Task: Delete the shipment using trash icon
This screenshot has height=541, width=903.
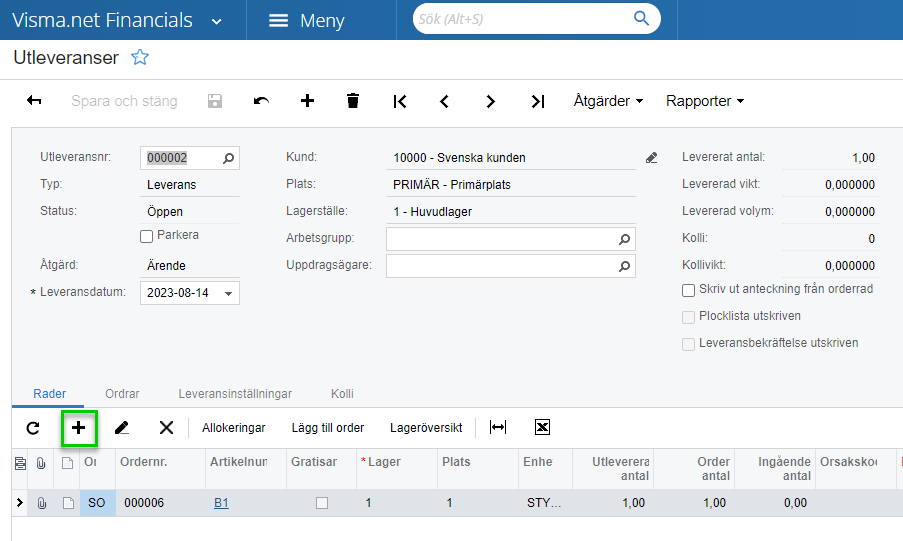Action: point(353,101)
